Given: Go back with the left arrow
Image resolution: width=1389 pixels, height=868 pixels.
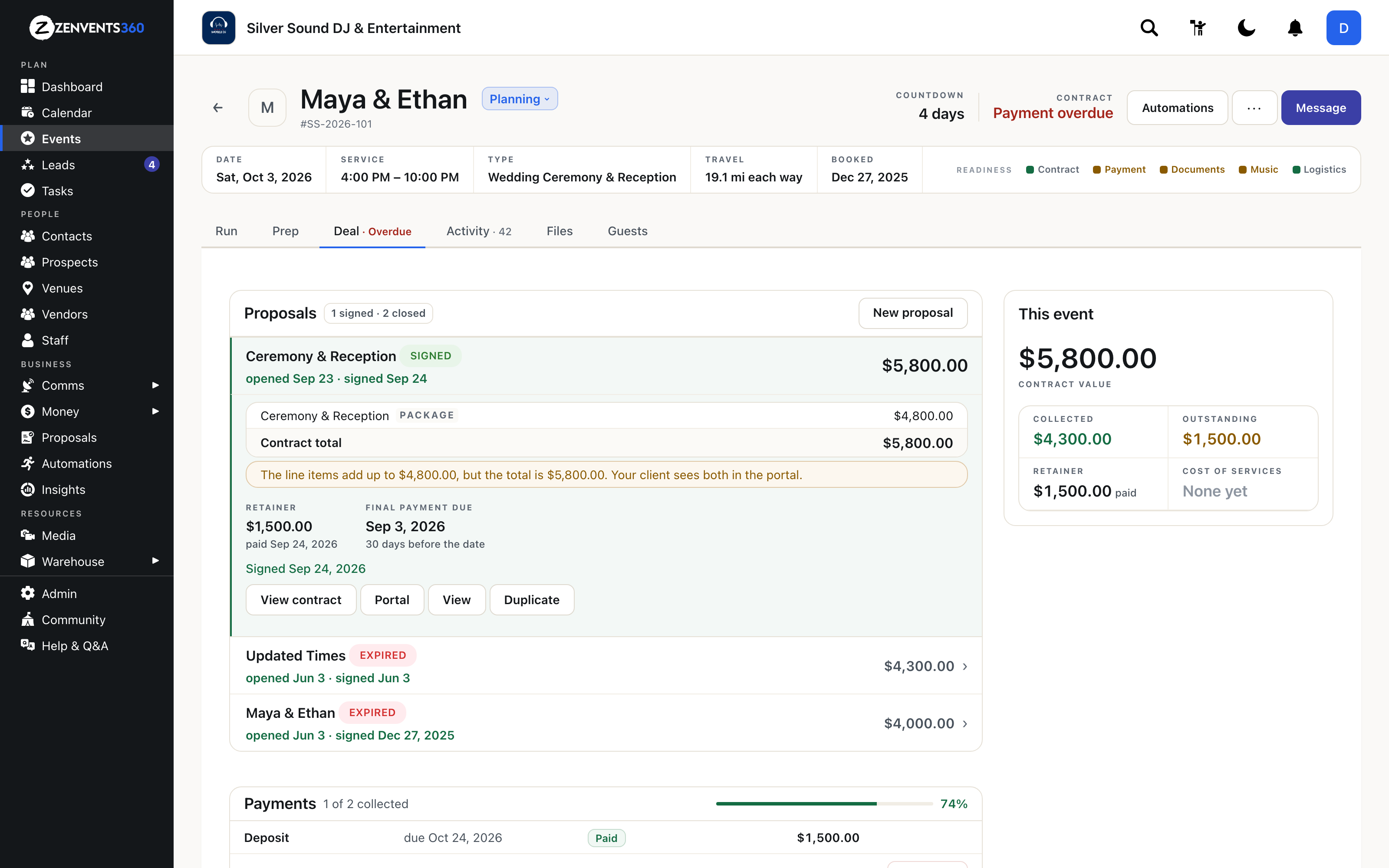Looking at the screenshot, I should tap(217, 107).
